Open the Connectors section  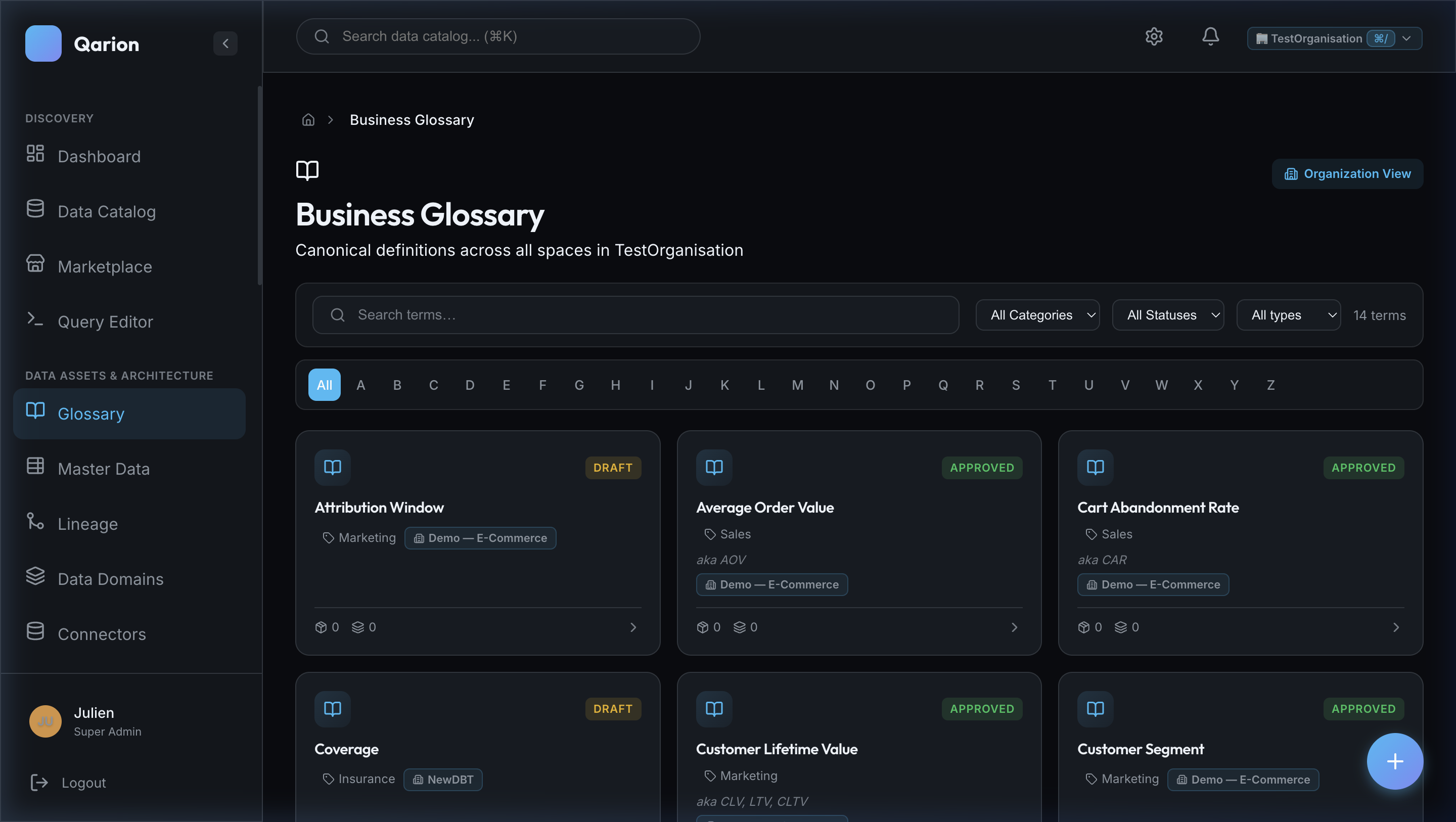tap(102, 634)
